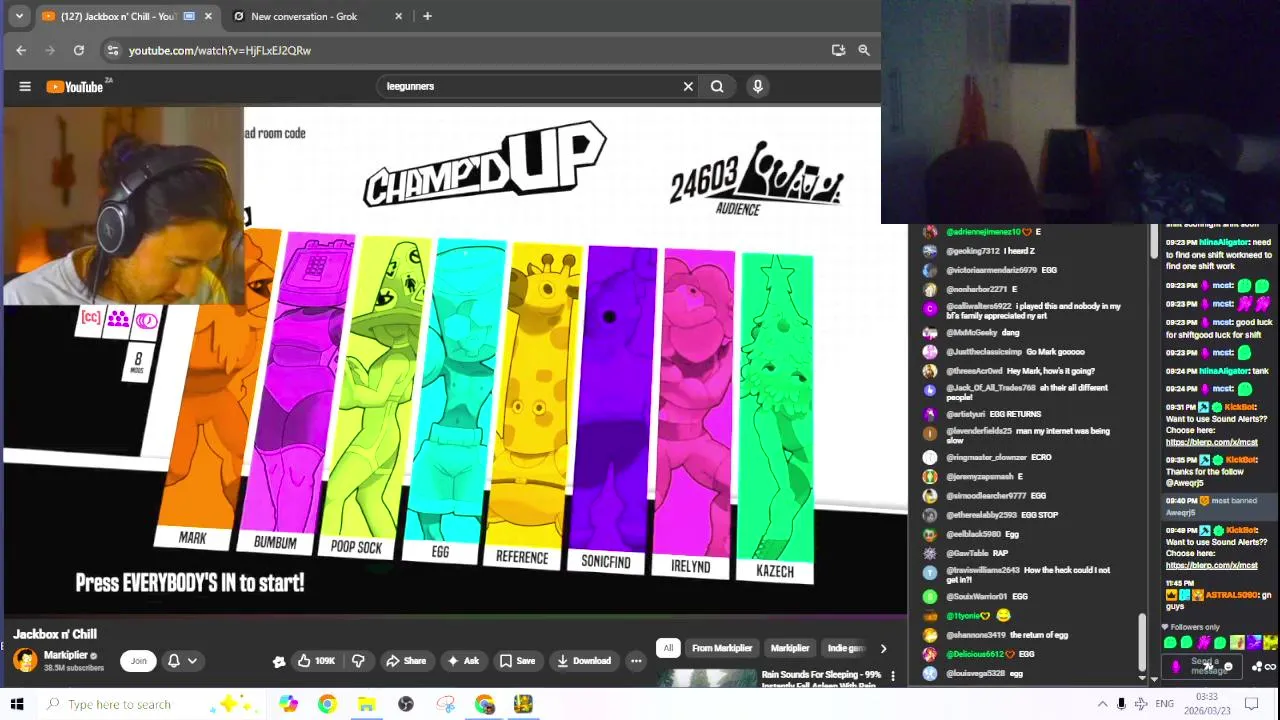
Task: Open a new browser tab
Action: (427, 16)
